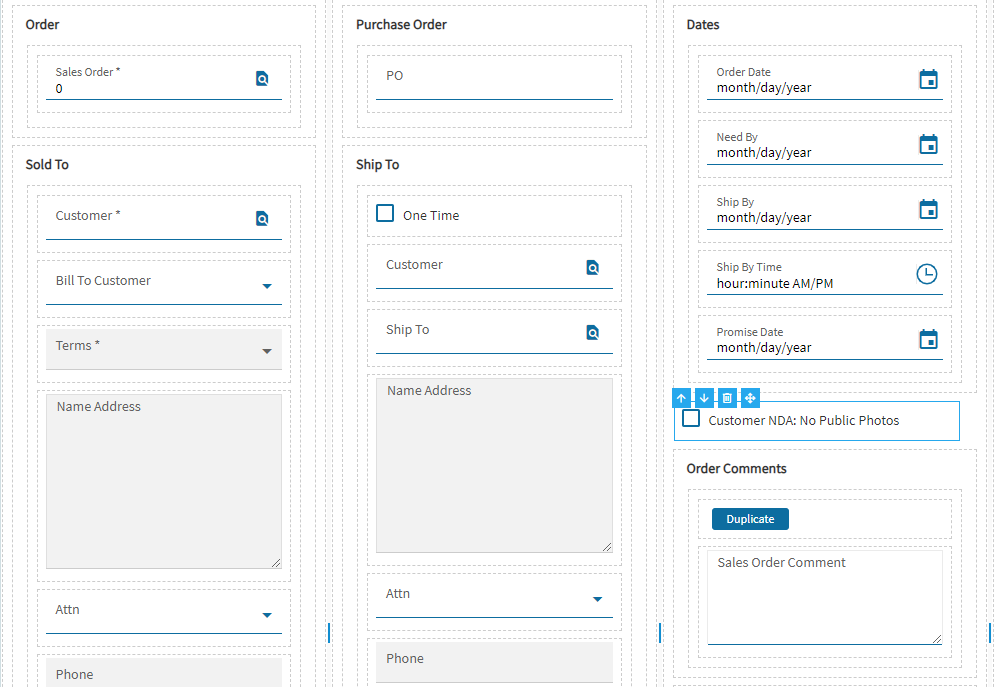Click the Sold To Name Address text area
Image resolution: width=1001 pixels, height=687 pixels.
point(163,481)
